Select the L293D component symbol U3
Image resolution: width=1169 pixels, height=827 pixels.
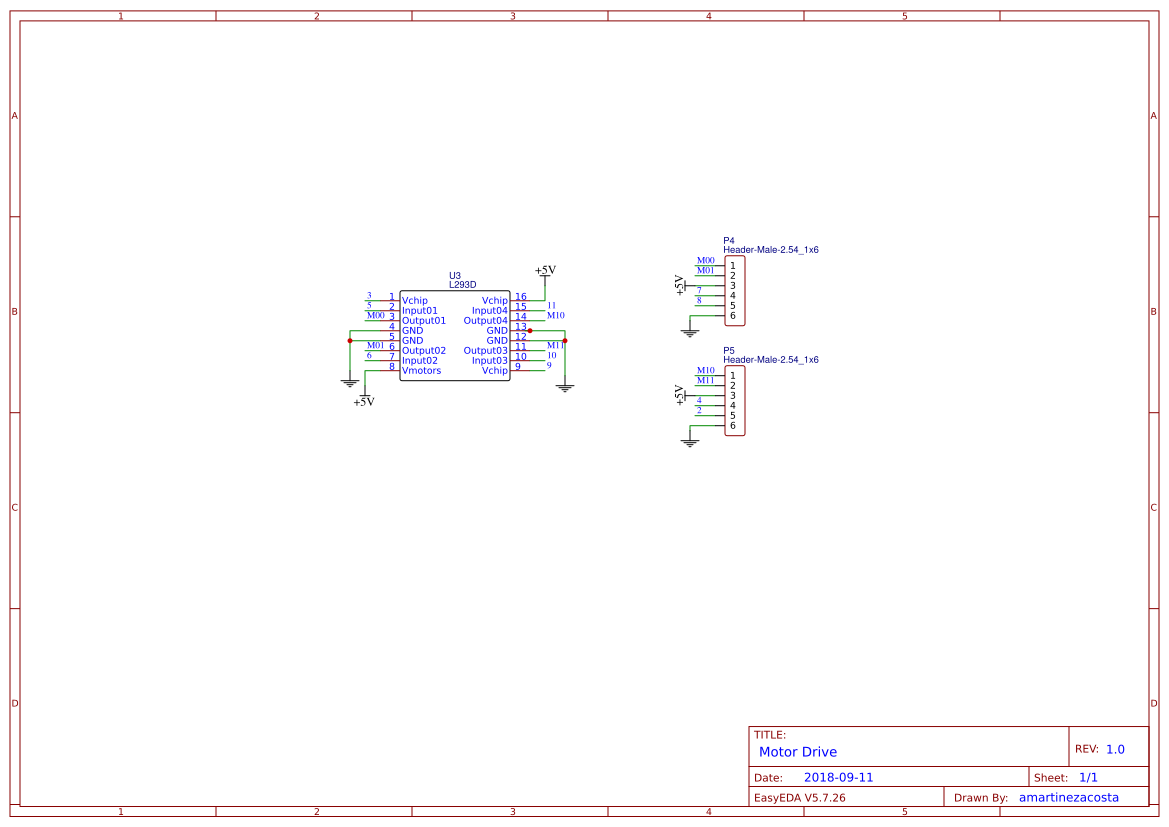[455, 335]
